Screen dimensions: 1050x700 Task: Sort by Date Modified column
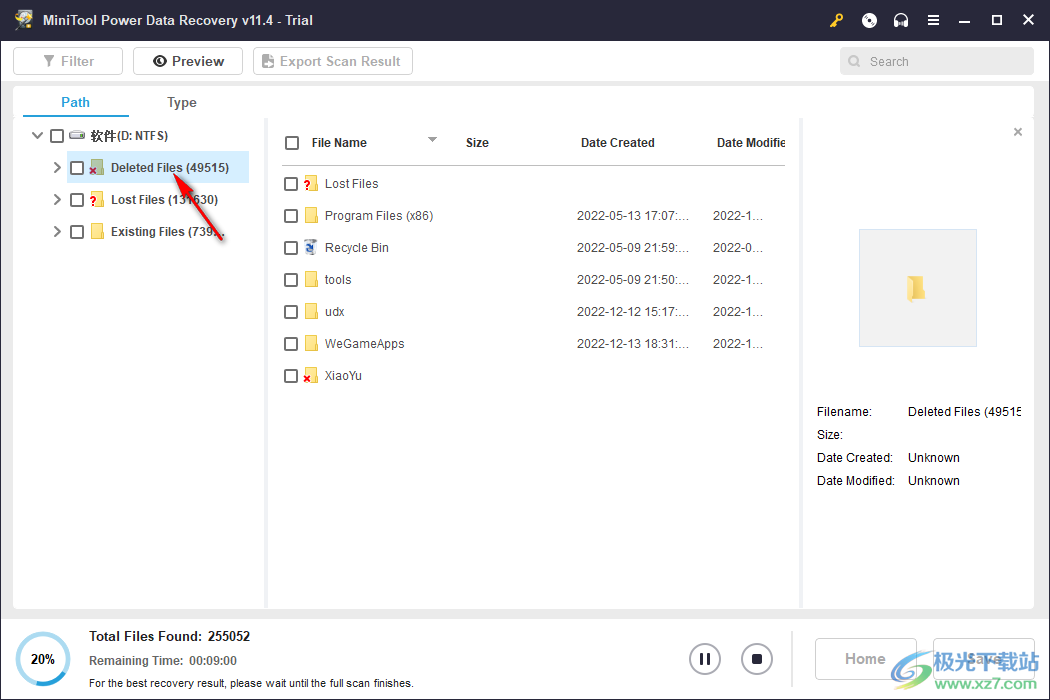pyautogui.click(x=751, y=143)
